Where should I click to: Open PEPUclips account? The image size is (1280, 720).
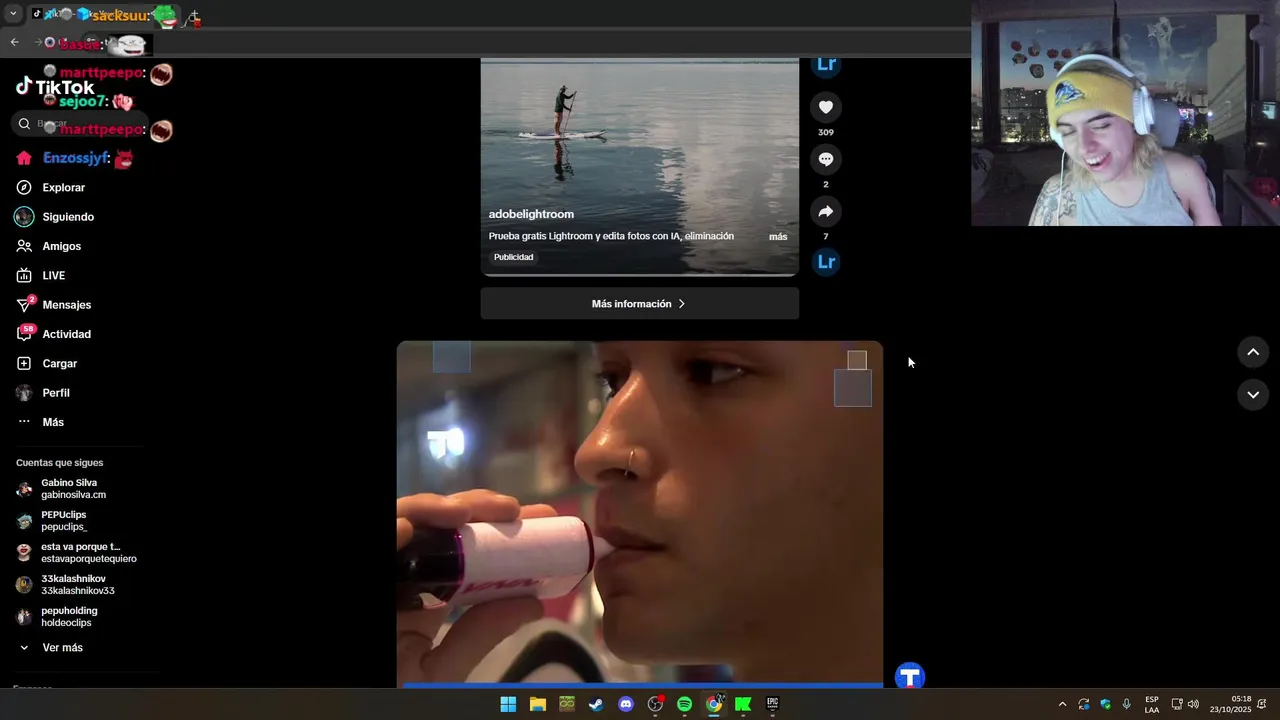tap(64, 521)
